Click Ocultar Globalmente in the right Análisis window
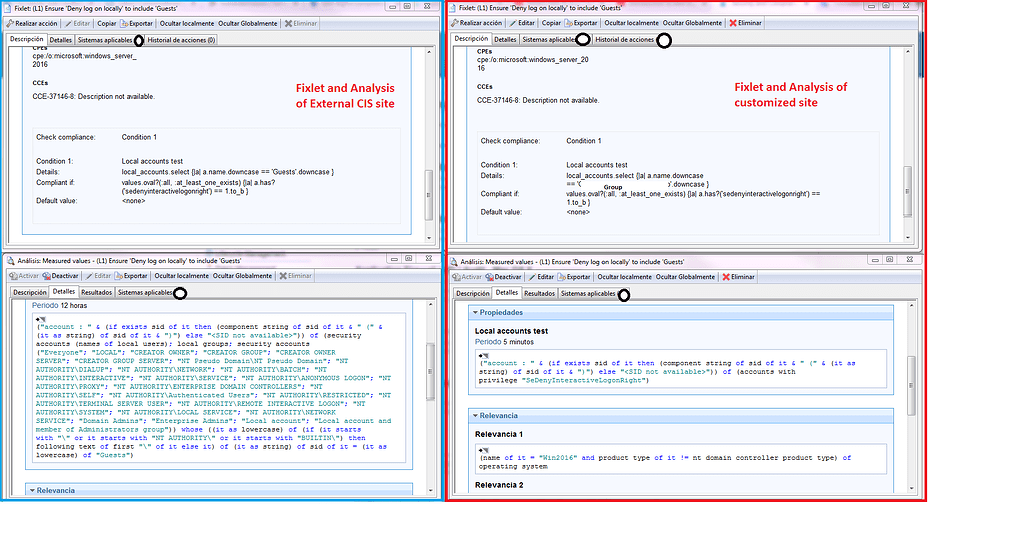Screen dimensions: 1024x548 (685, 277)
